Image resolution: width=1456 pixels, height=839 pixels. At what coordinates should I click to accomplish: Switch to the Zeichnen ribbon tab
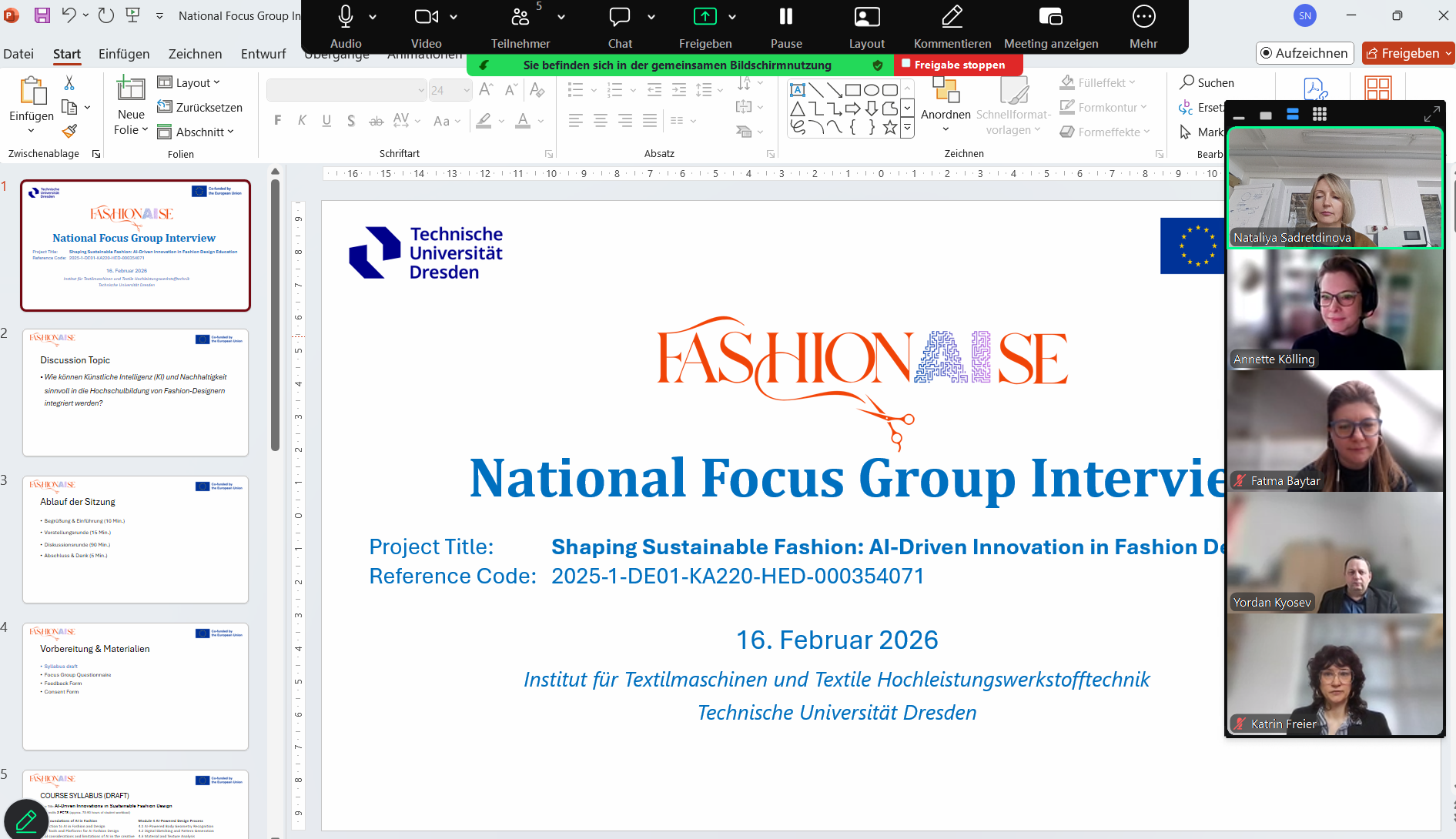point(196,54)
